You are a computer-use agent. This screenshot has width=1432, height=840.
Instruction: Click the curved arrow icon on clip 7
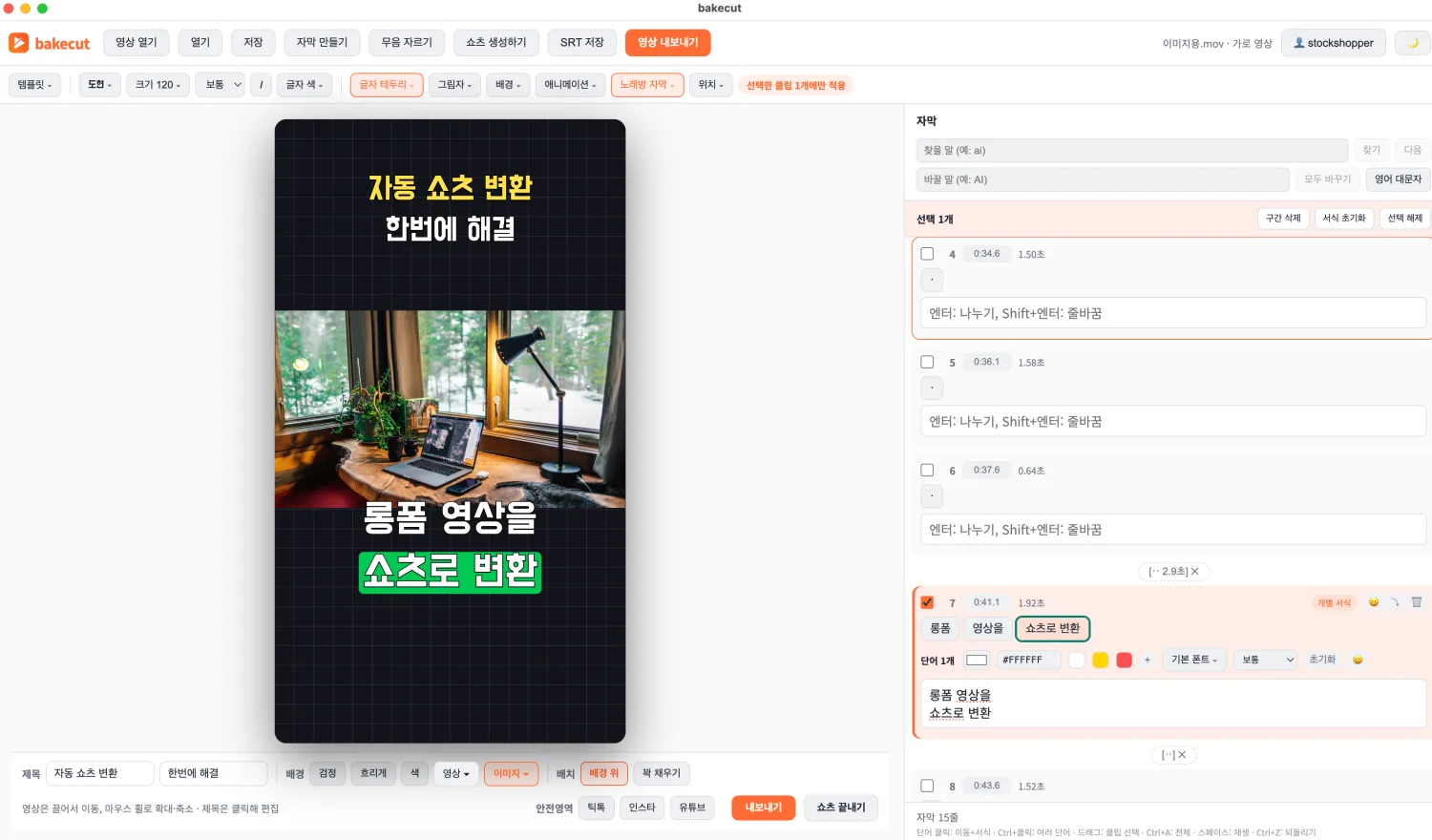1395,602
